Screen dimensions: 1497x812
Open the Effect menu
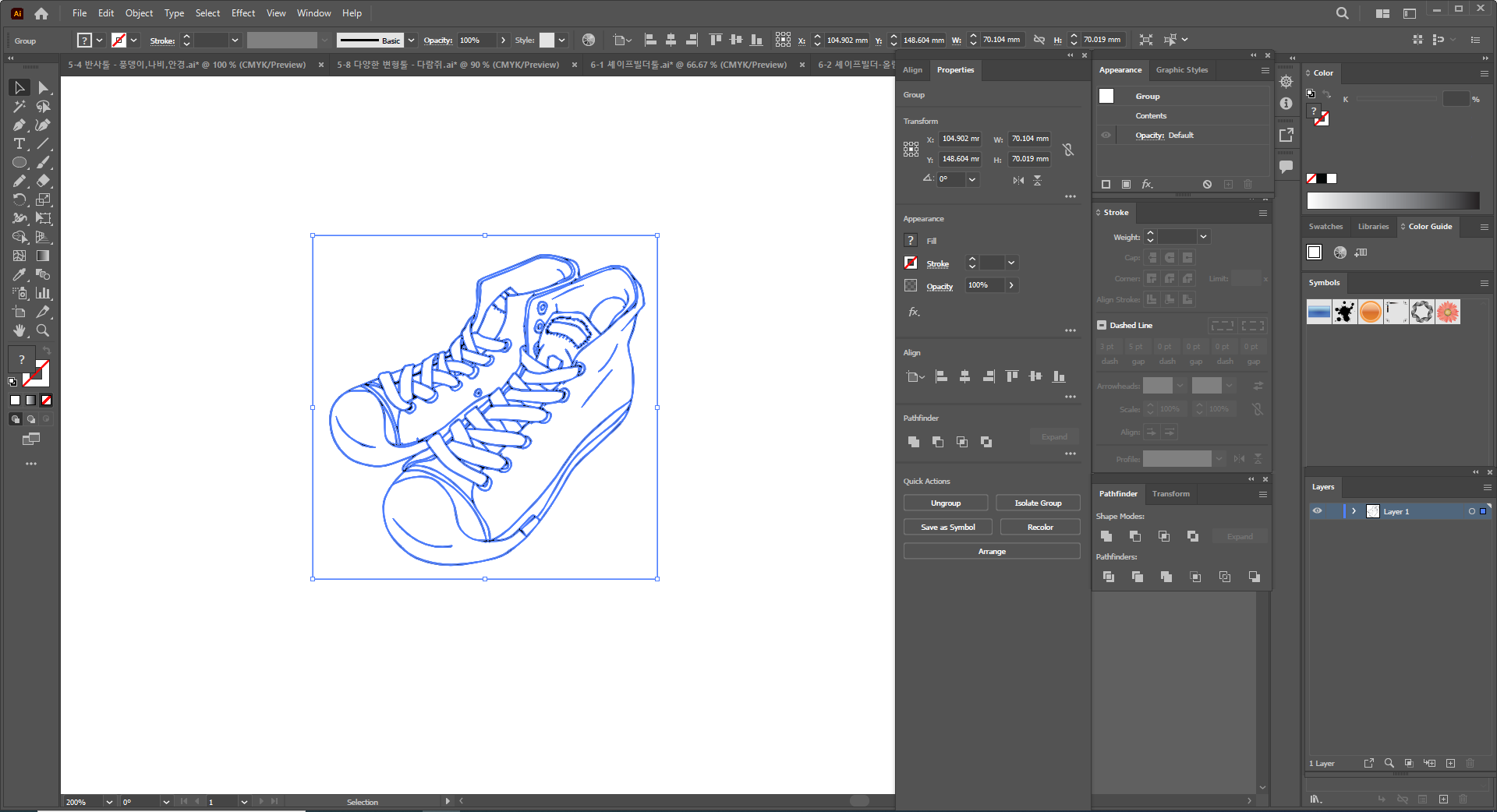tap(243, 13)
